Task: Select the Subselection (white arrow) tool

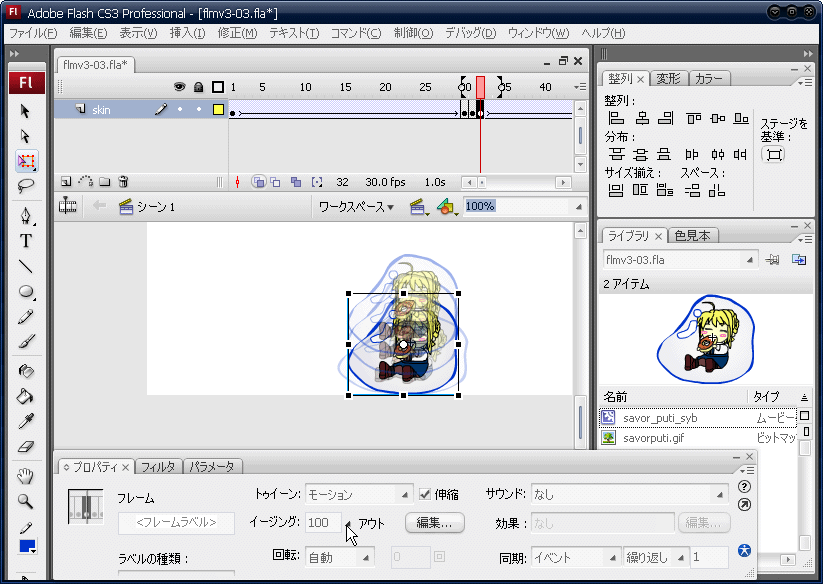Action: [25, 136]
